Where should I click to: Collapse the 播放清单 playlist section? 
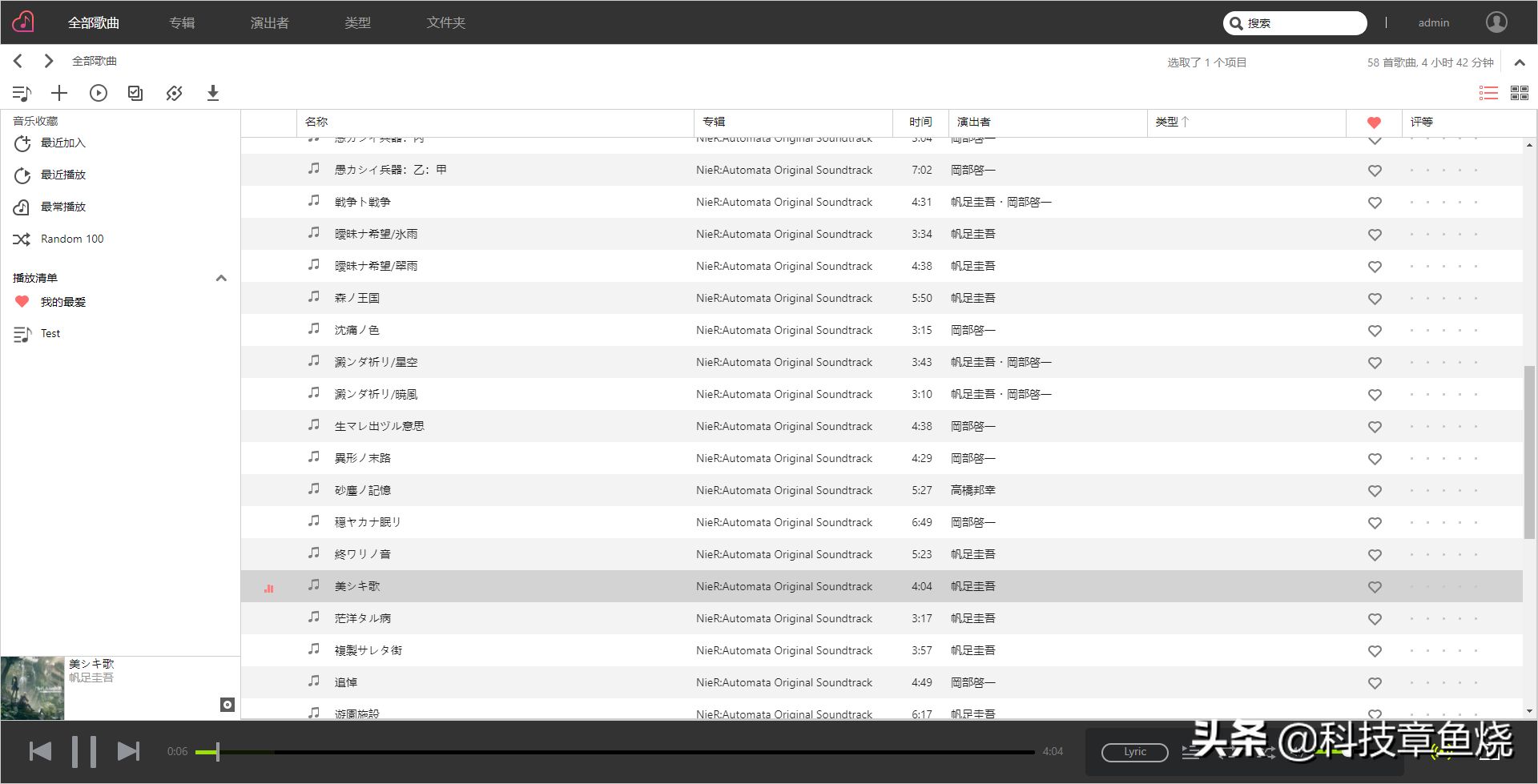tap(221, 278)
